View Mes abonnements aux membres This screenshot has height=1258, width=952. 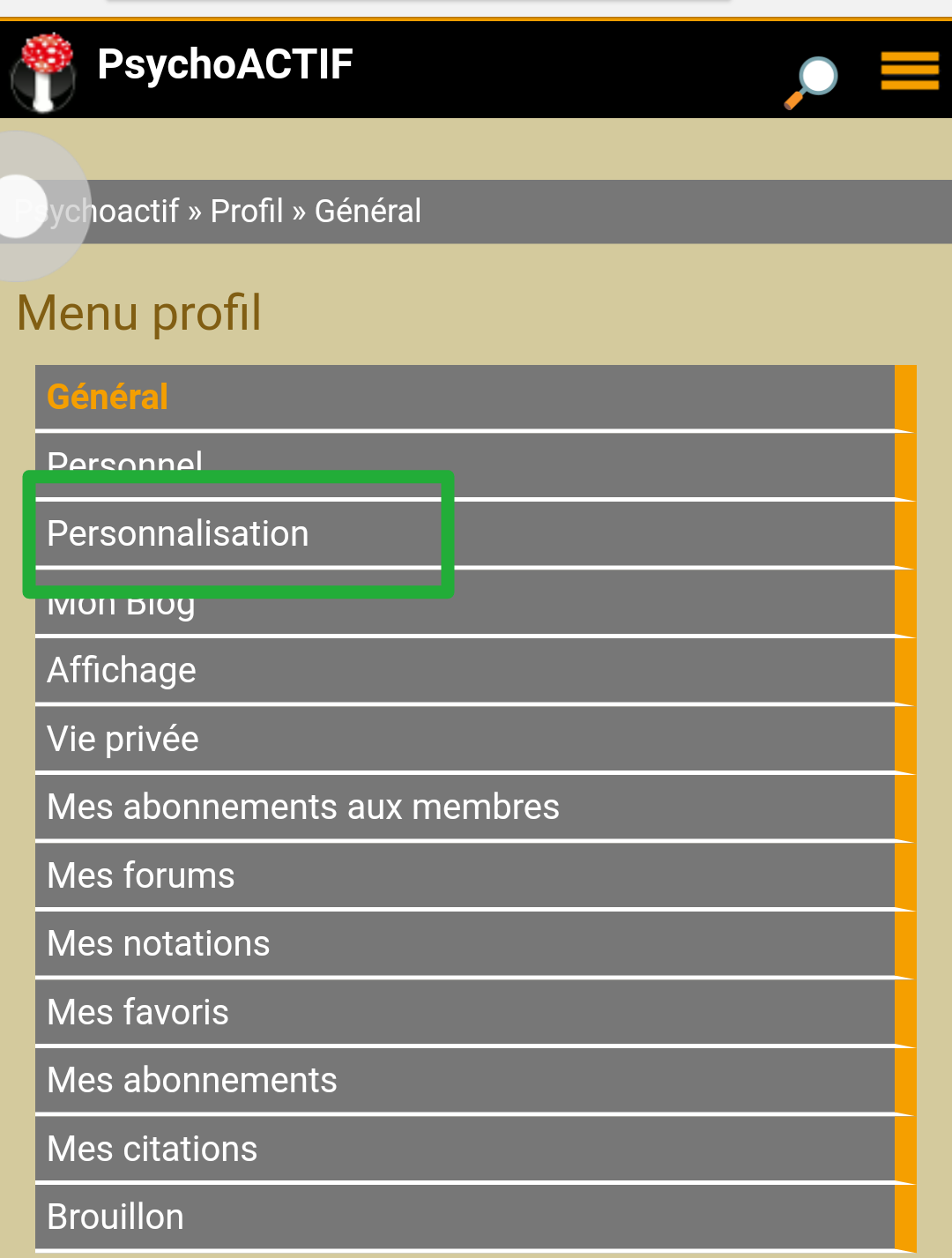click(x=303, y=808)
